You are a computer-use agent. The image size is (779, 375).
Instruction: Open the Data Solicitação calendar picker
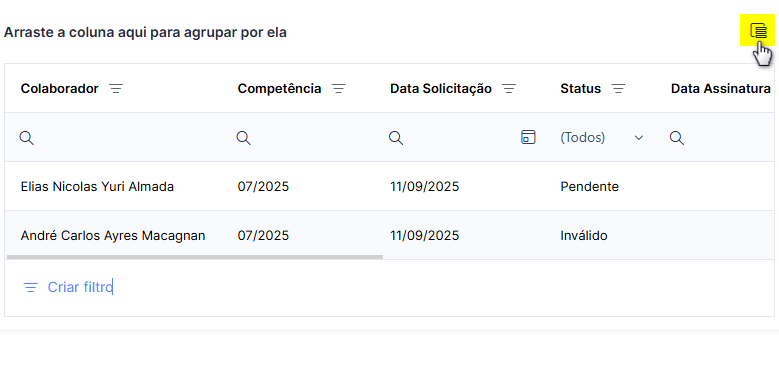528,137
